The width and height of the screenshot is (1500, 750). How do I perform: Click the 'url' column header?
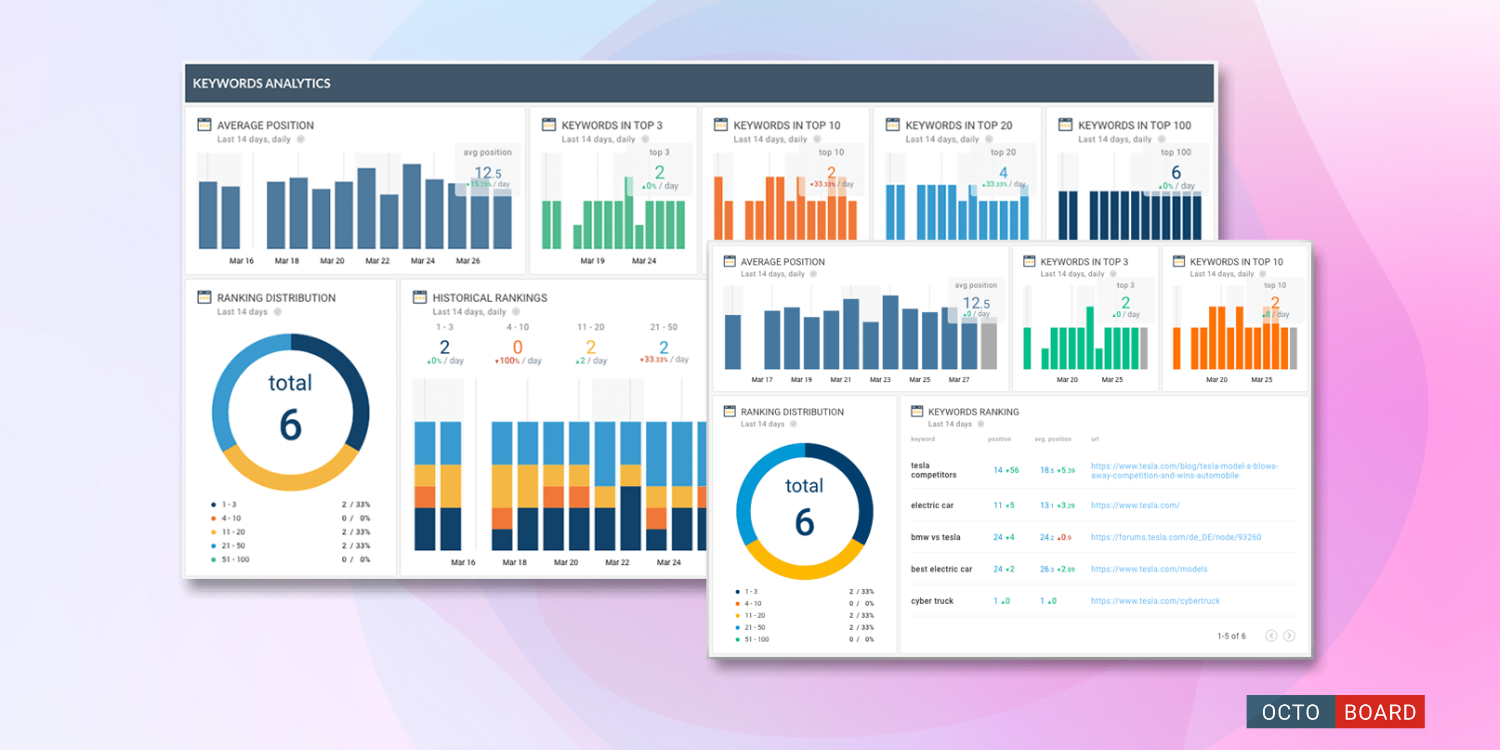tap(1094, 439)
